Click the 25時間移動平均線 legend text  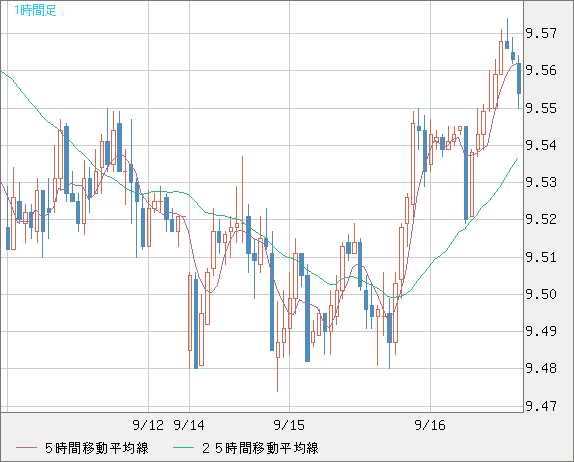(260, 448)
